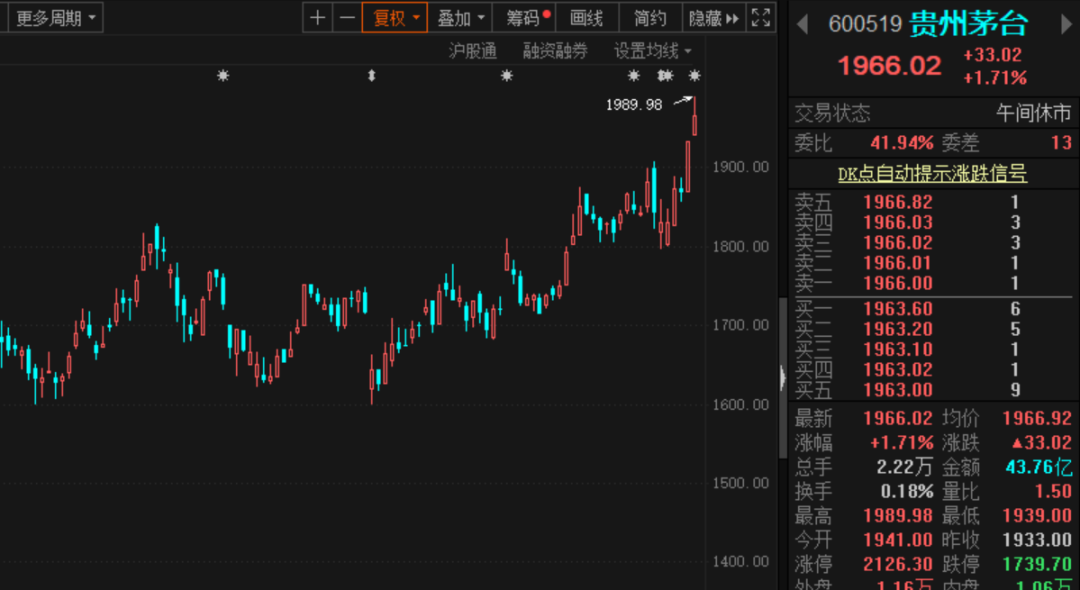Toggle 简约 simple mode

(x=650, y=17)
